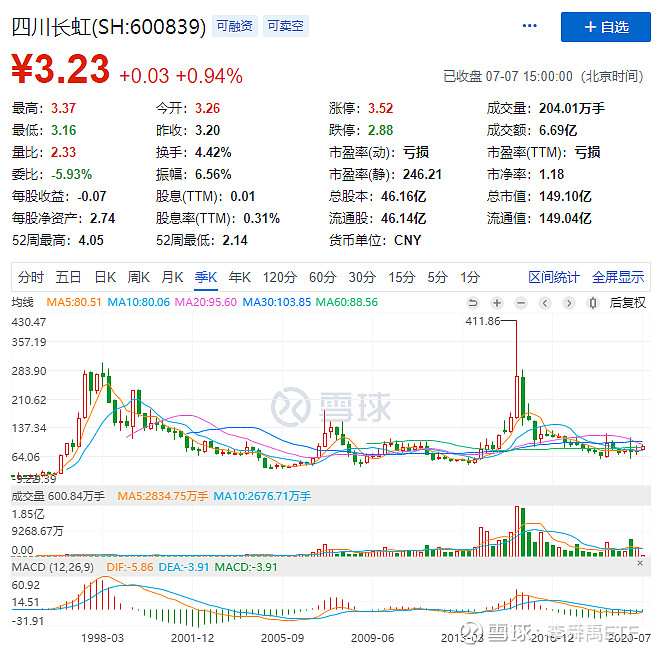
Task: Click the 可融资 tag
Action: click(235, 26)
